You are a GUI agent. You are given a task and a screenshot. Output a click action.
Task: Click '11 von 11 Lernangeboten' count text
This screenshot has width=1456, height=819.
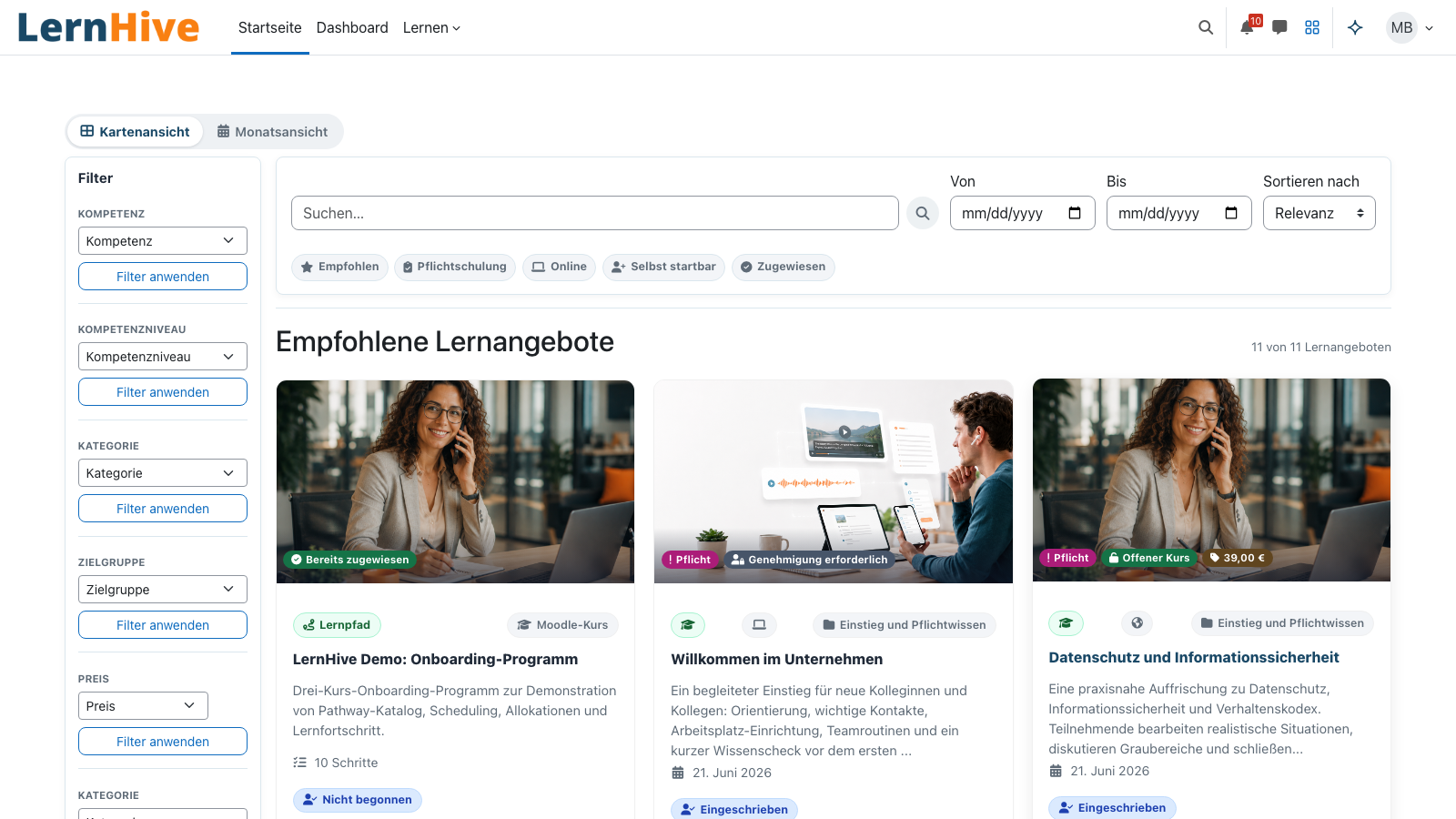tap(1321, 347)
